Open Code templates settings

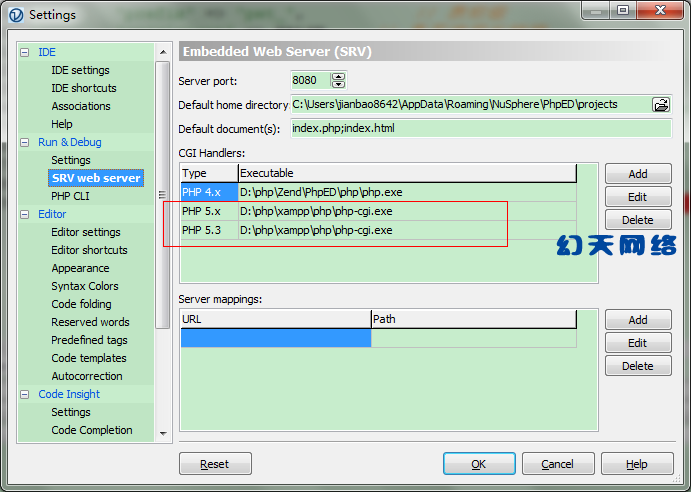tap(89, 358)
